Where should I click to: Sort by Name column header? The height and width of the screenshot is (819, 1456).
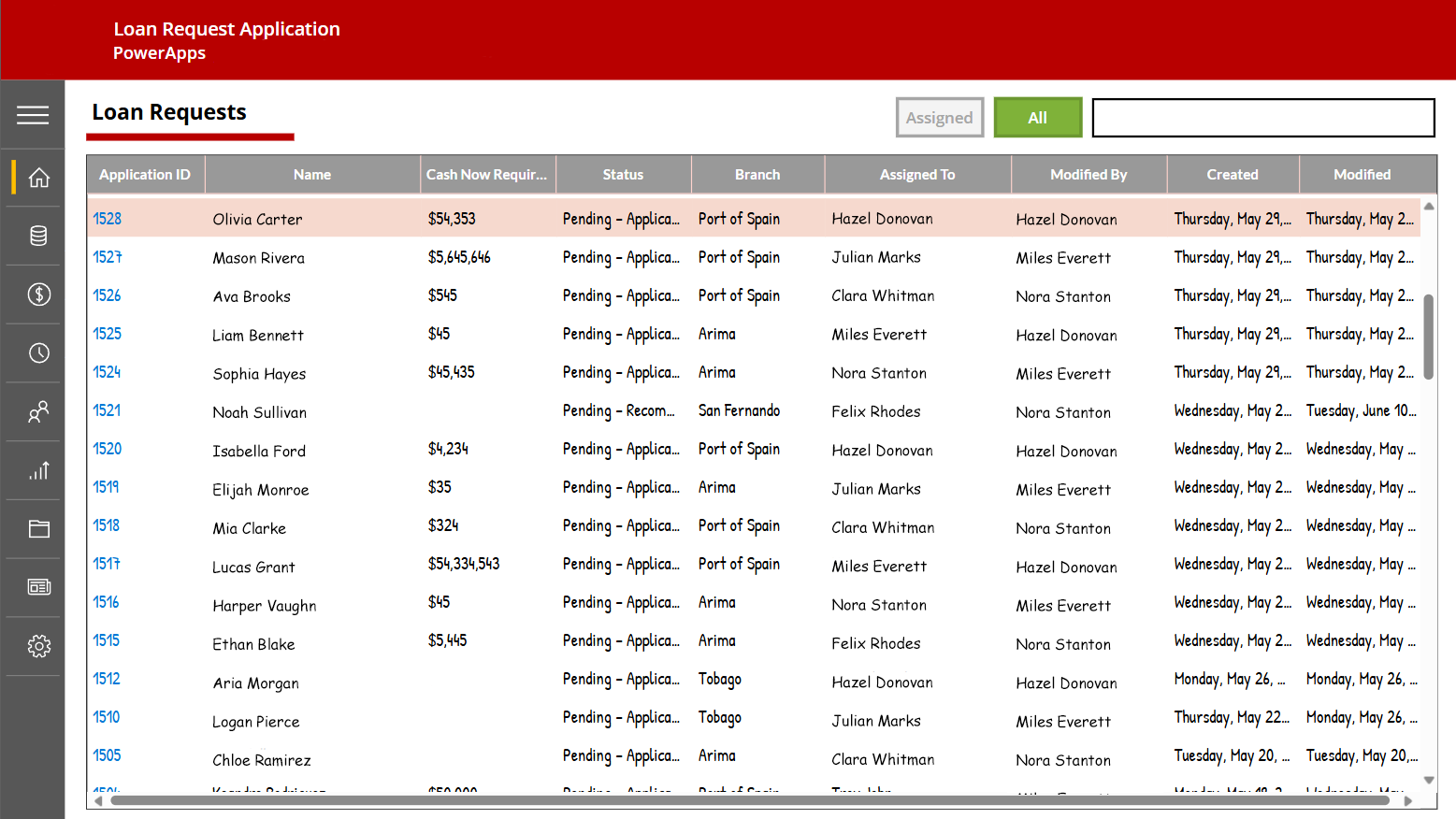tap(312, 175)
